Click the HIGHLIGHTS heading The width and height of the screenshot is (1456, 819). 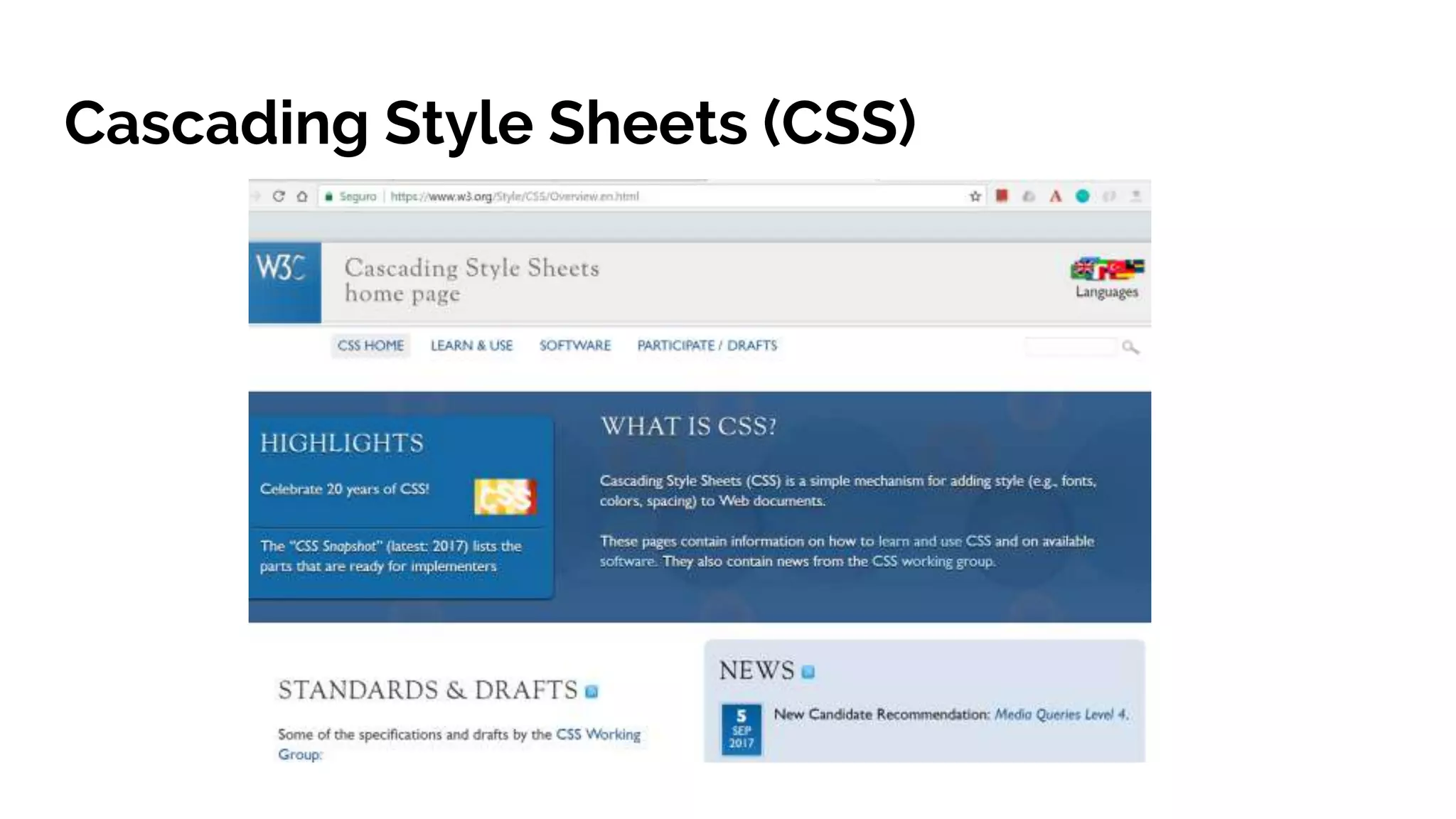pos(341,443)
